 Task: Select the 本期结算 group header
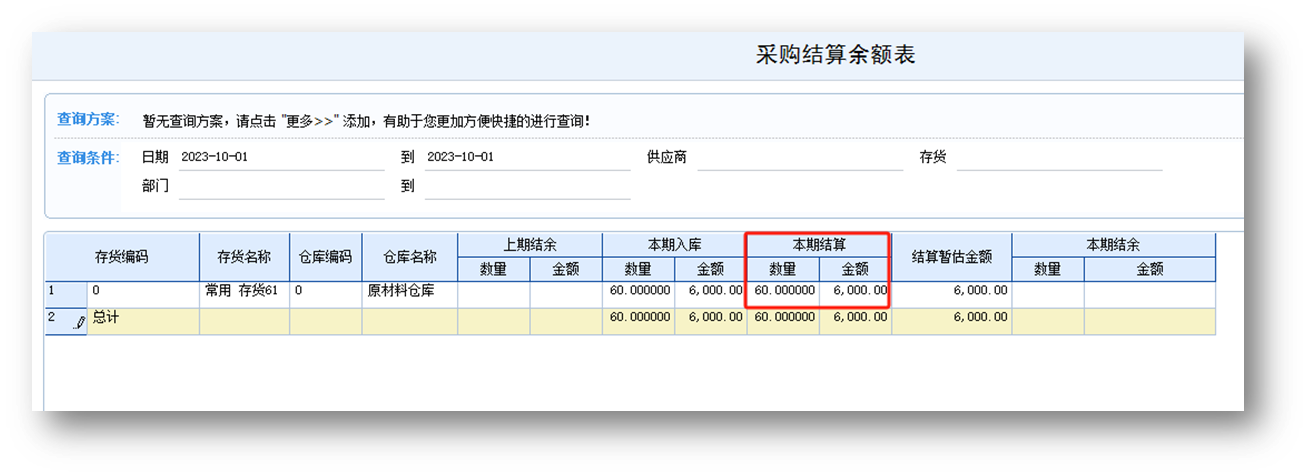[x=818, y=245]
